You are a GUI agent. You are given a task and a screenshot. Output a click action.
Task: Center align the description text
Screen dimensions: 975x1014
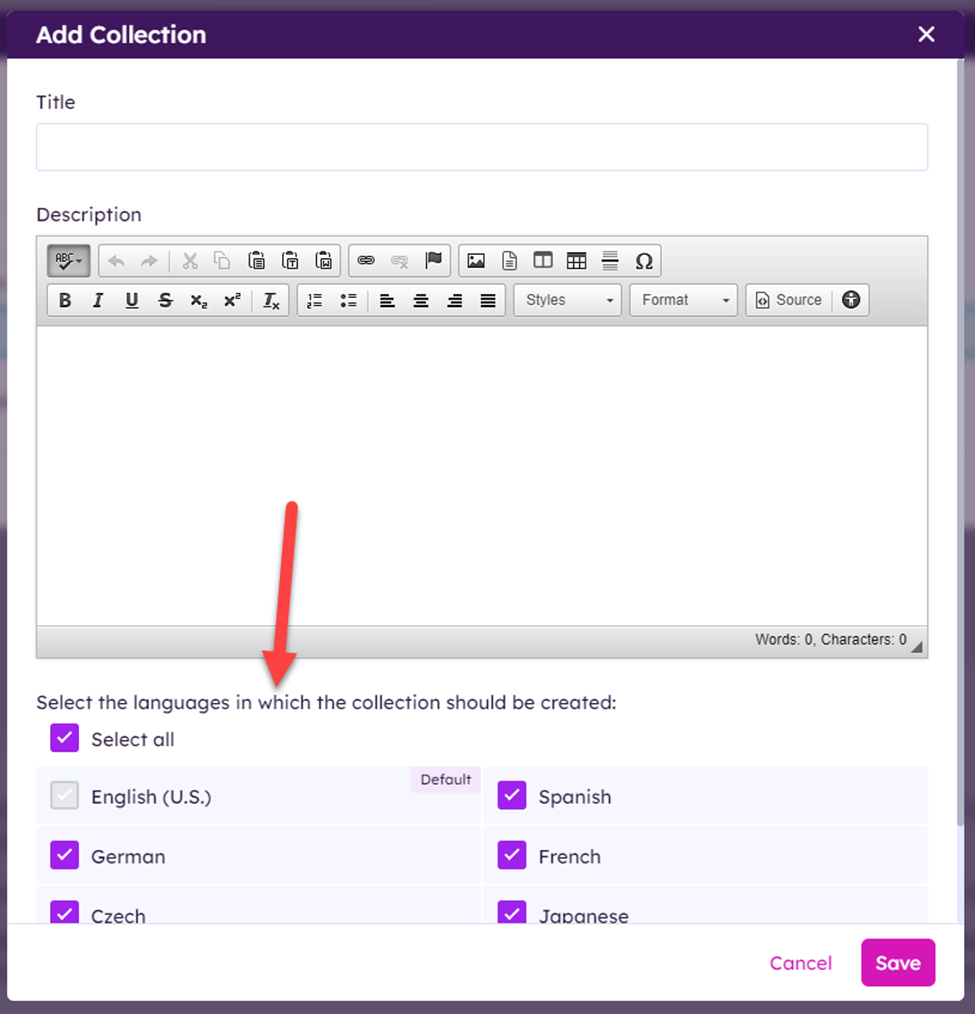point(421,300)
